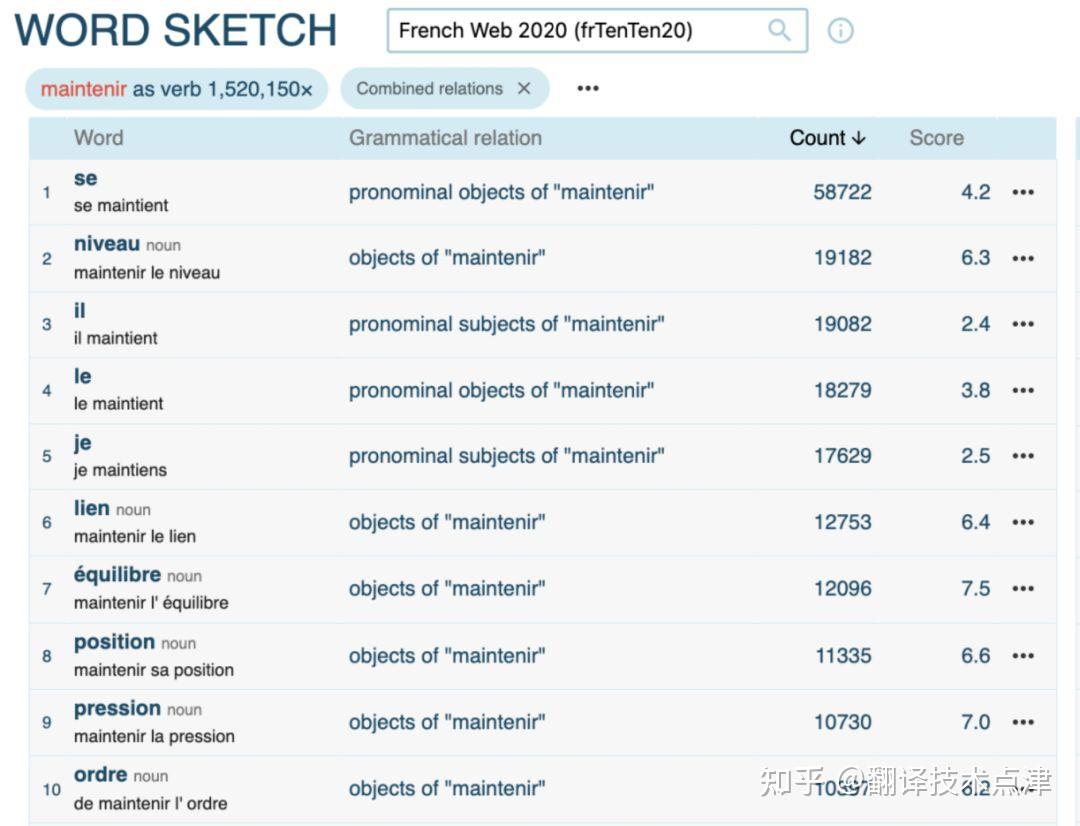Open the options menu for the "ordre" row

click(x=1023, y=787)
